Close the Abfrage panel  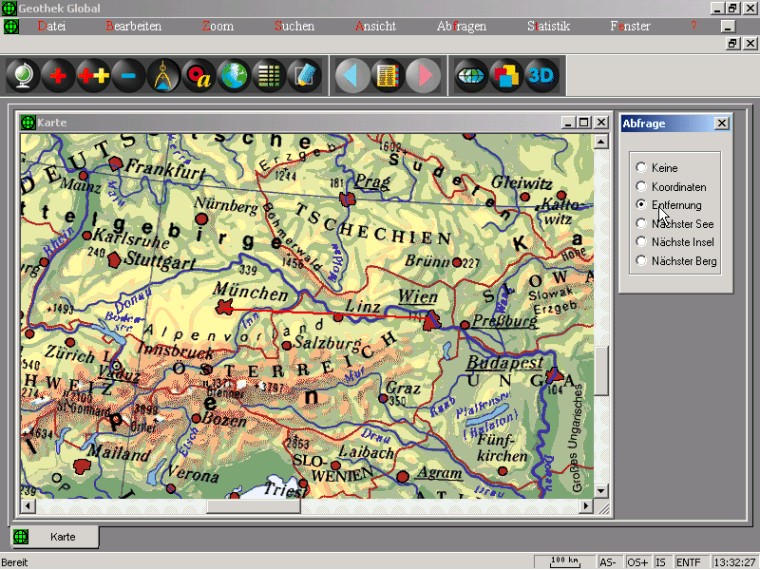pos(722,123)
